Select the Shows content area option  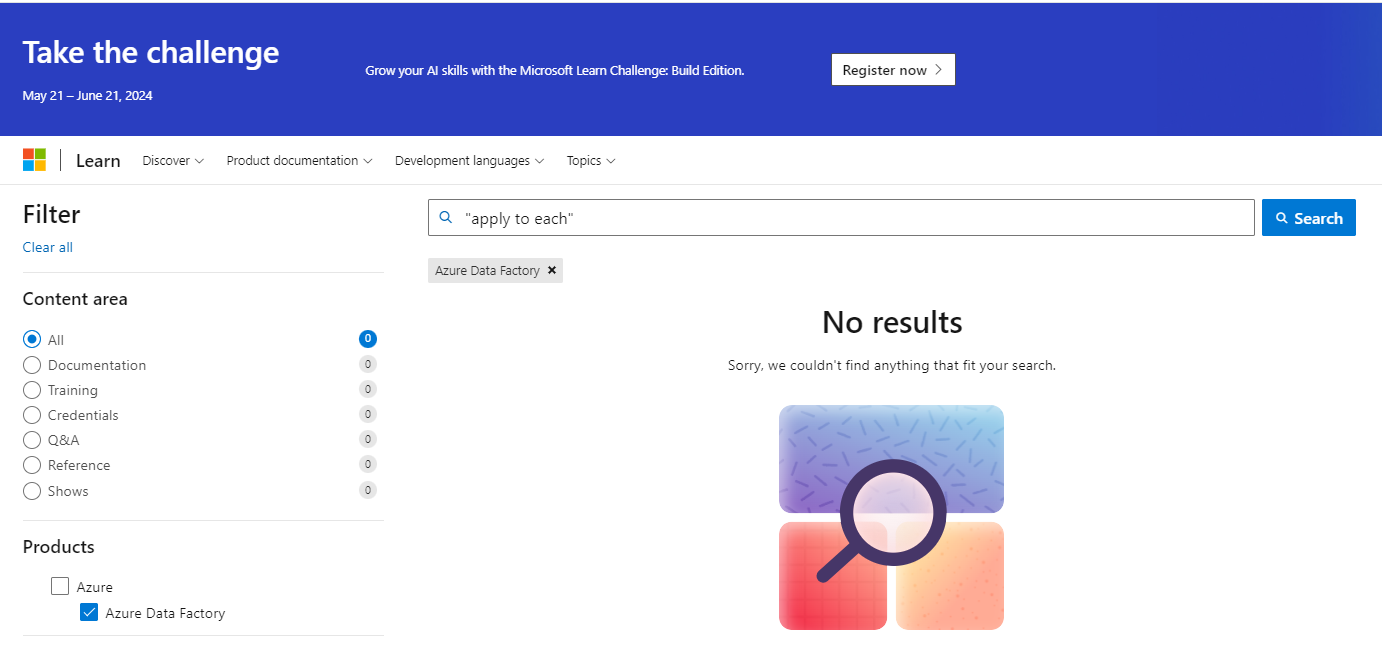tap(31, 490)
